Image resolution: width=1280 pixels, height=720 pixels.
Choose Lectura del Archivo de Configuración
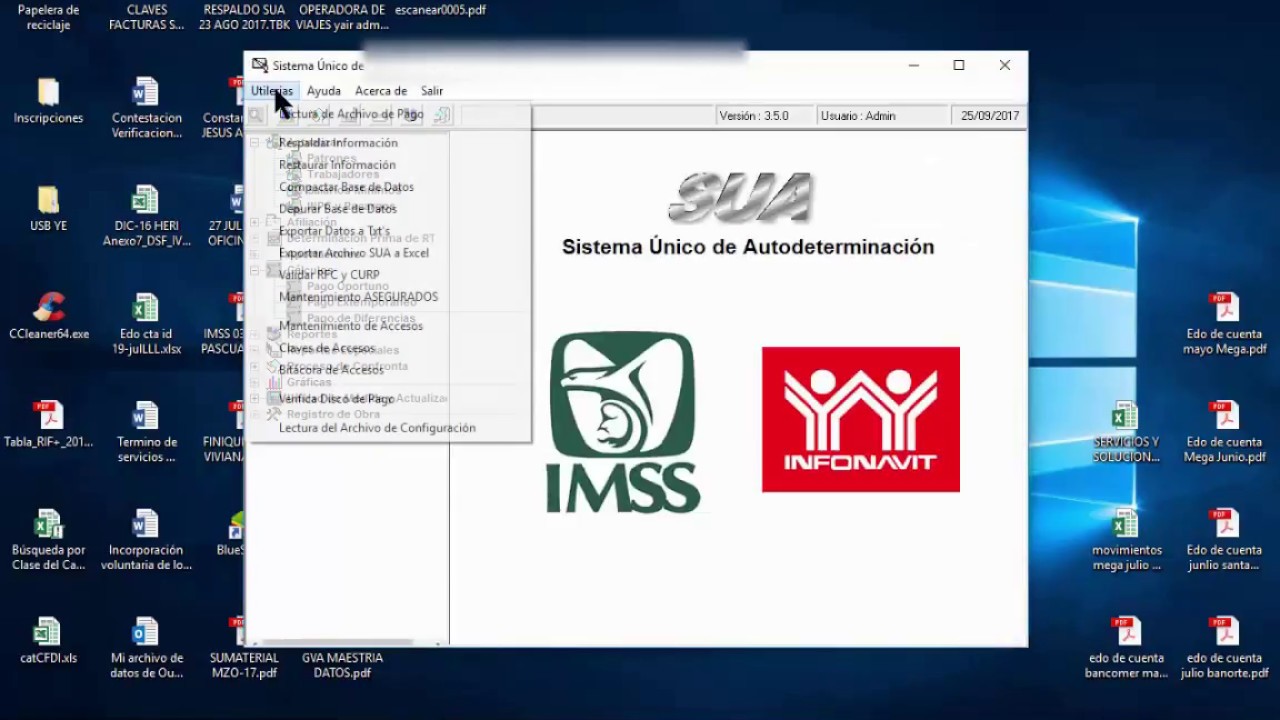coord(377,428)
